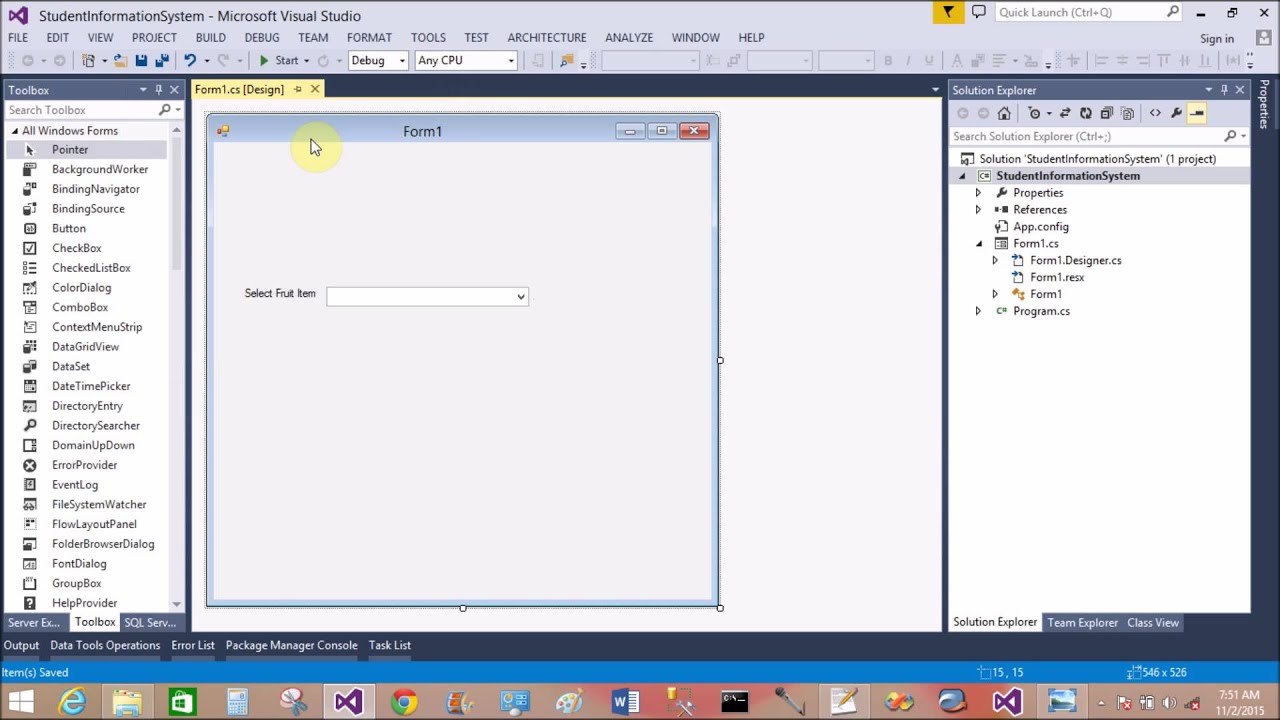The image size is (1280, 720).
Task: Click the Open File toolbar icon
Action: pos(119,60)
